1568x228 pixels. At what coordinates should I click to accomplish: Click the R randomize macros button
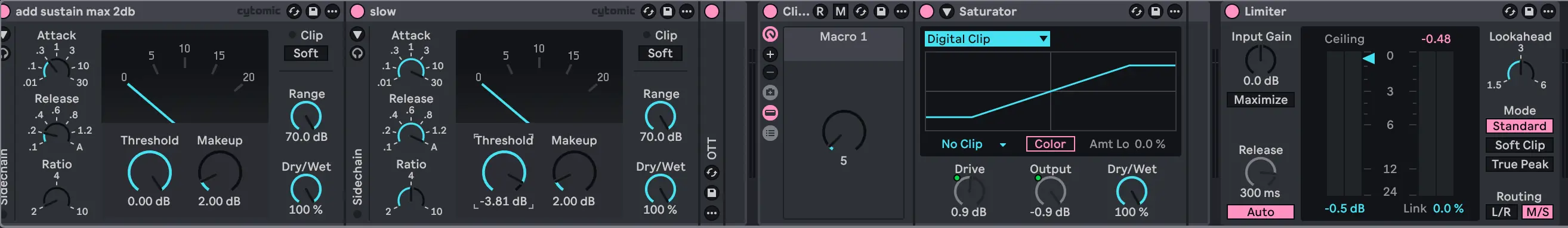820,11
